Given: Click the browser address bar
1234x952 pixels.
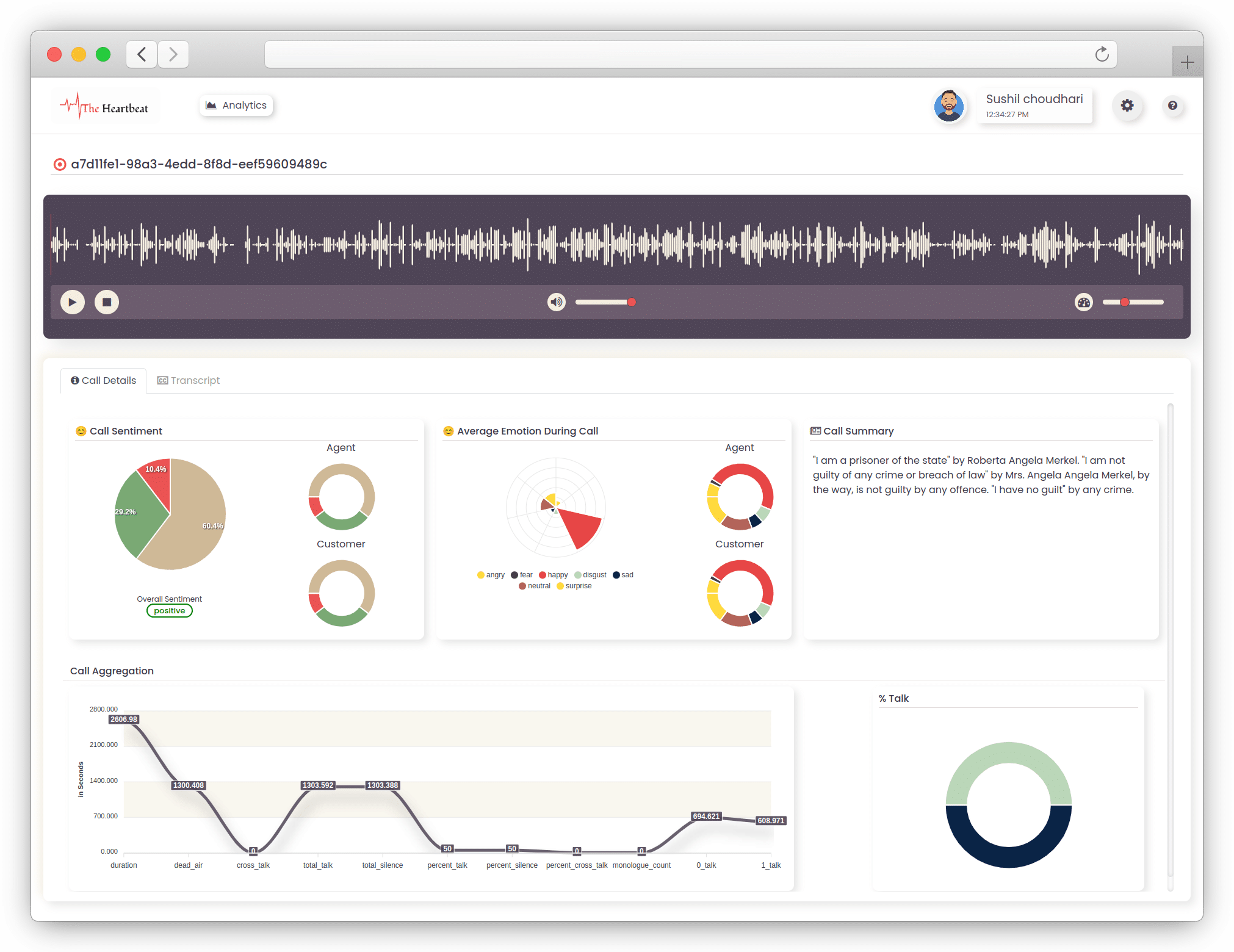Looking at the screenshot, I should tap(671, 54).
